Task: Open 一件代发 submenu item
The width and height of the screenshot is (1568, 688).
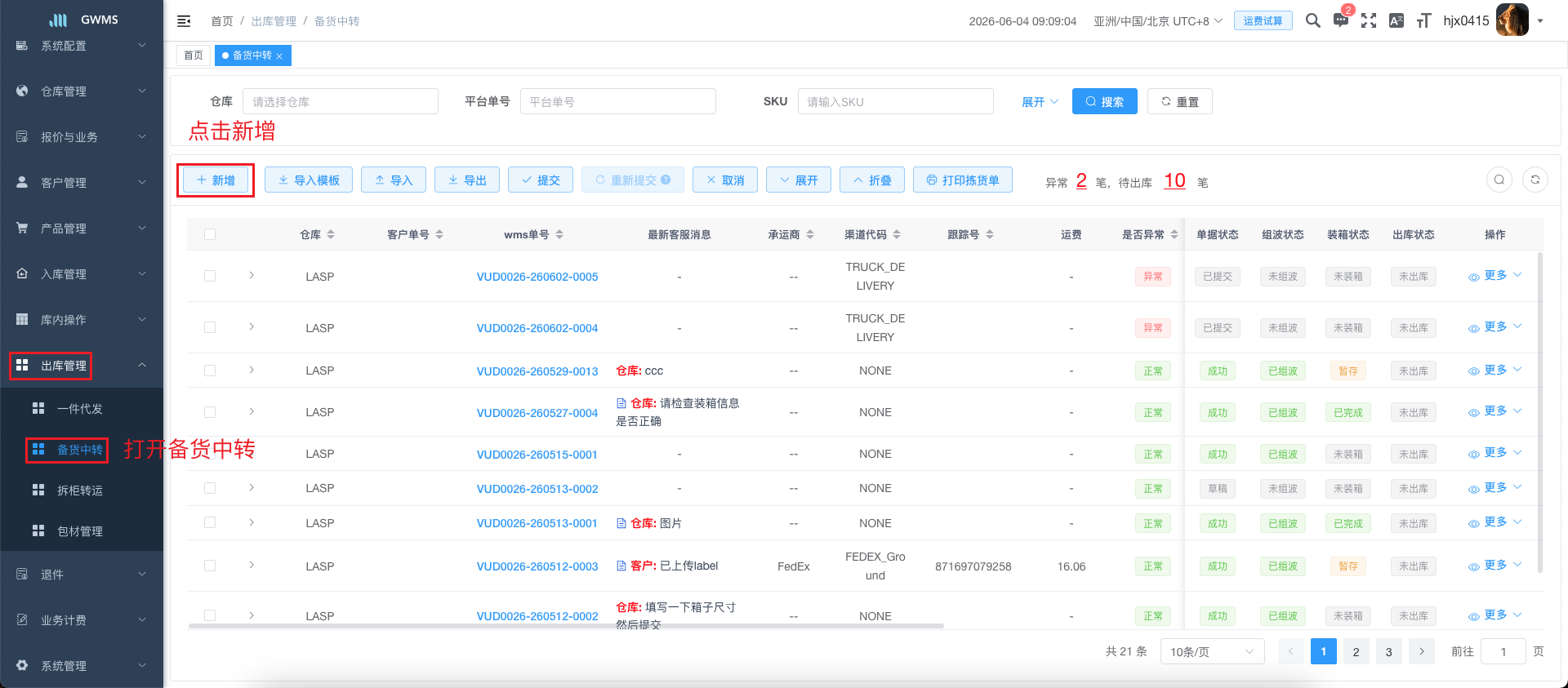Action: [82, 409]
